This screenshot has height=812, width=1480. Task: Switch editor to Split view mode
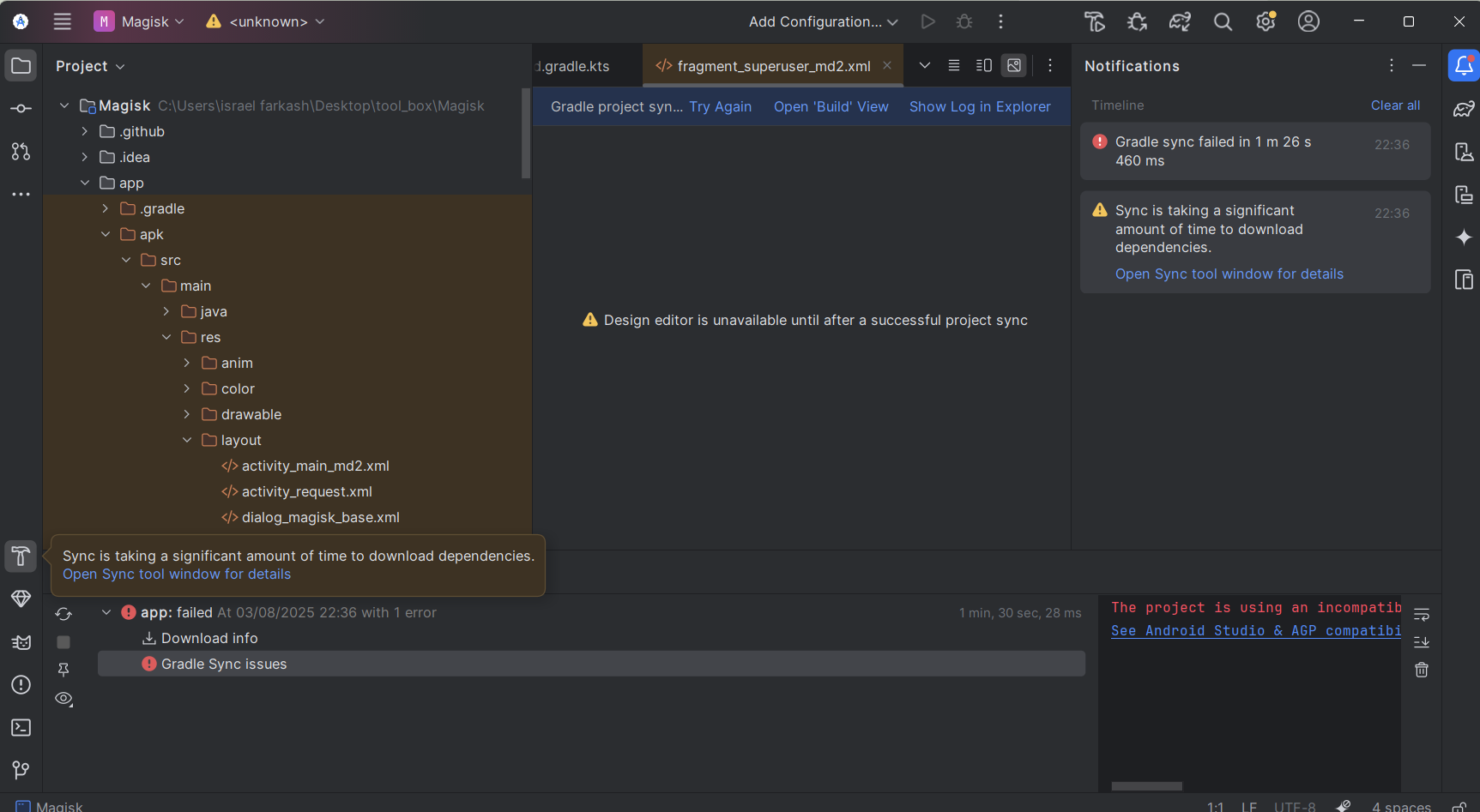point(984,65)
